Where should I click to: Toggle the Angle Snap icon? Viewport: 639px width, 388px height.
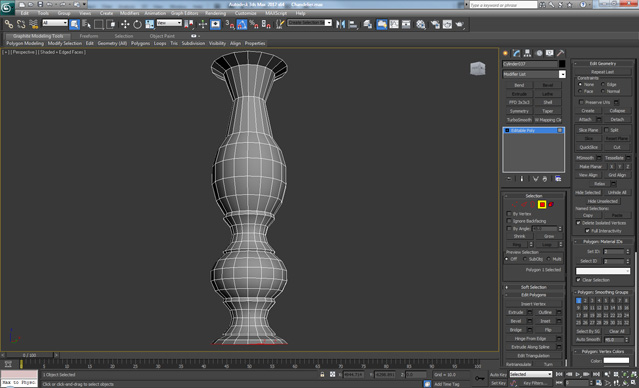242,24
